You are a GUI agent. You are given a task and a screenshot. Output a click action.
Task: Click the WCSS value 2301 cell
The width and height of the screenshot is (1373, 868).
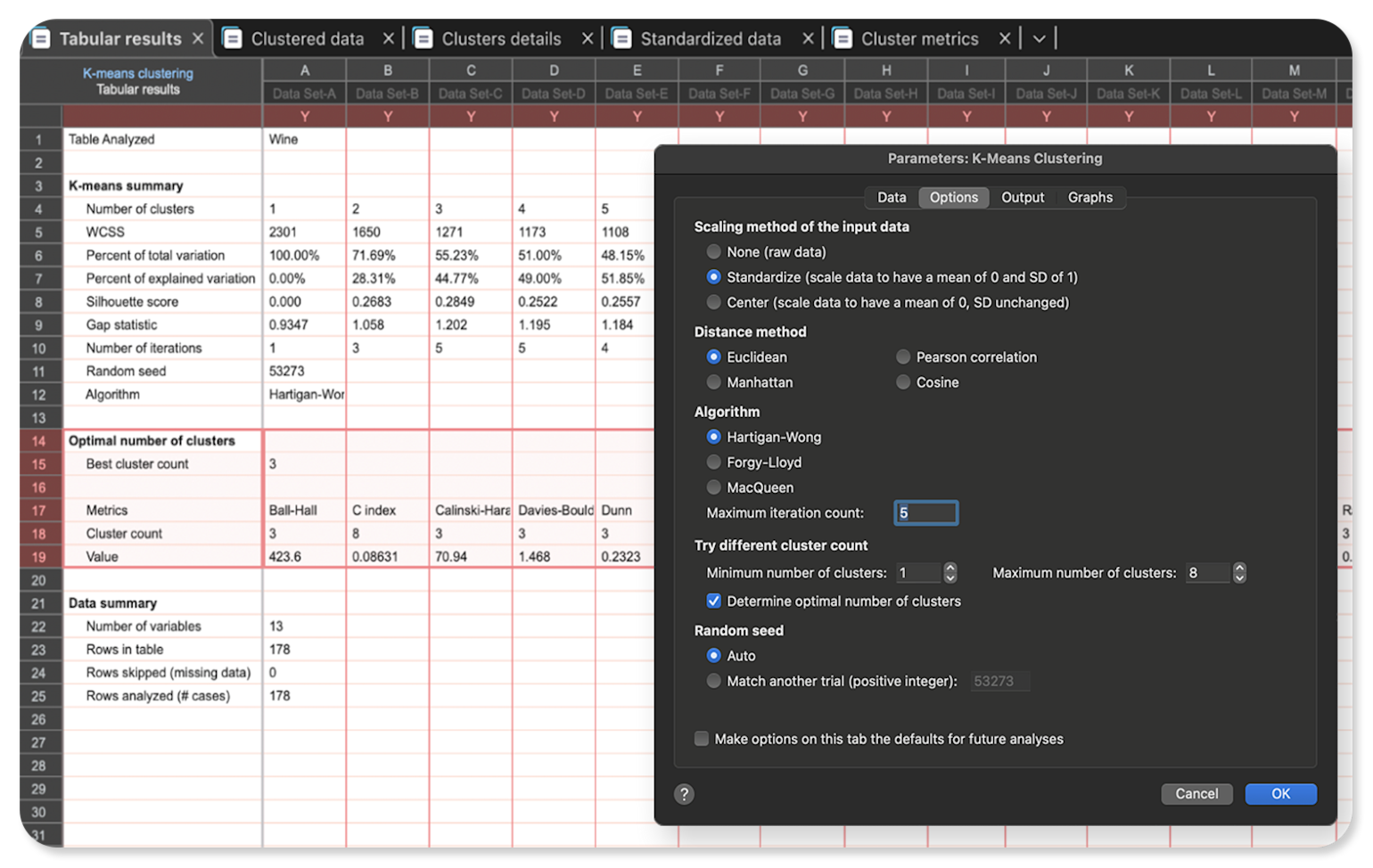(305, 233)
